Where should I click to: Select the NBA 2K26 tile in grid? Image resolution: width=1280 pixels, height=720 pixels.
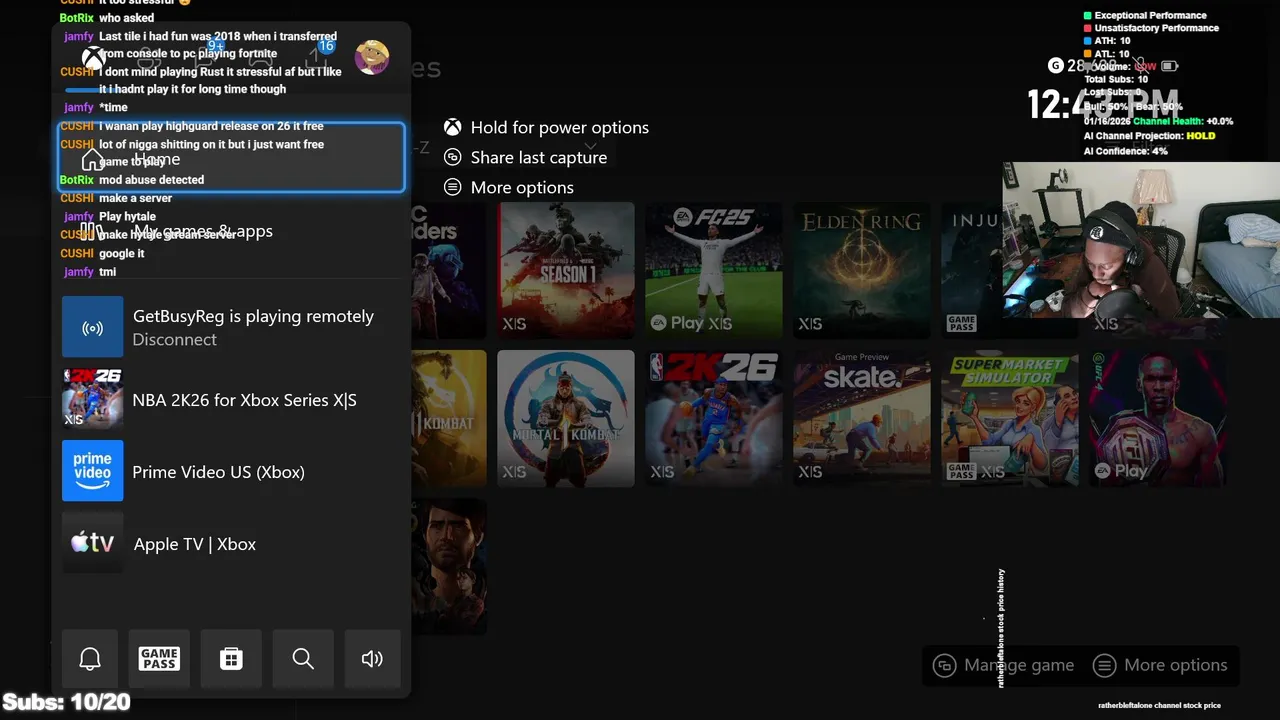[714, 418]
